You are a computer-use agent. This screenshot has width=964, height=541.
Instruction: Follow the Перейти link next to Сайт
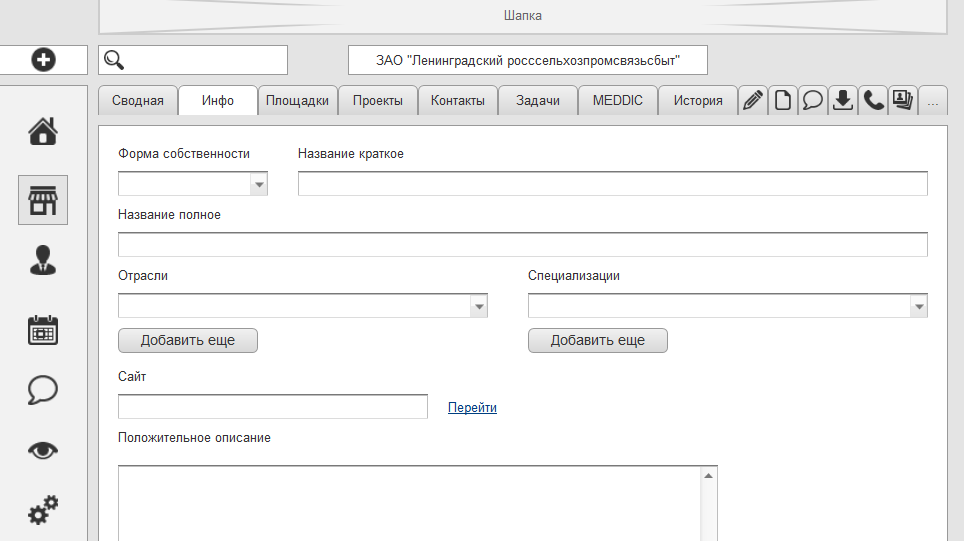click(x=472, y=407)
